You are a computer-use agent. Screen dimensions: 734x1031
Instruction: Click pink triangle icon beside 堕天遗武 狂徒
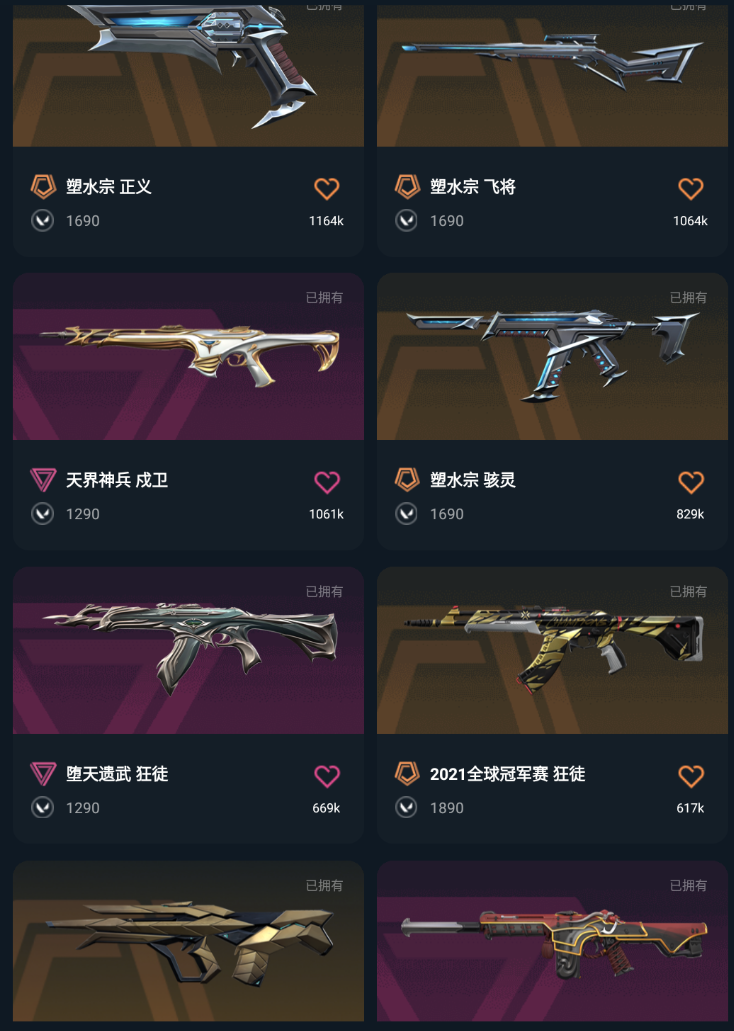43,774
